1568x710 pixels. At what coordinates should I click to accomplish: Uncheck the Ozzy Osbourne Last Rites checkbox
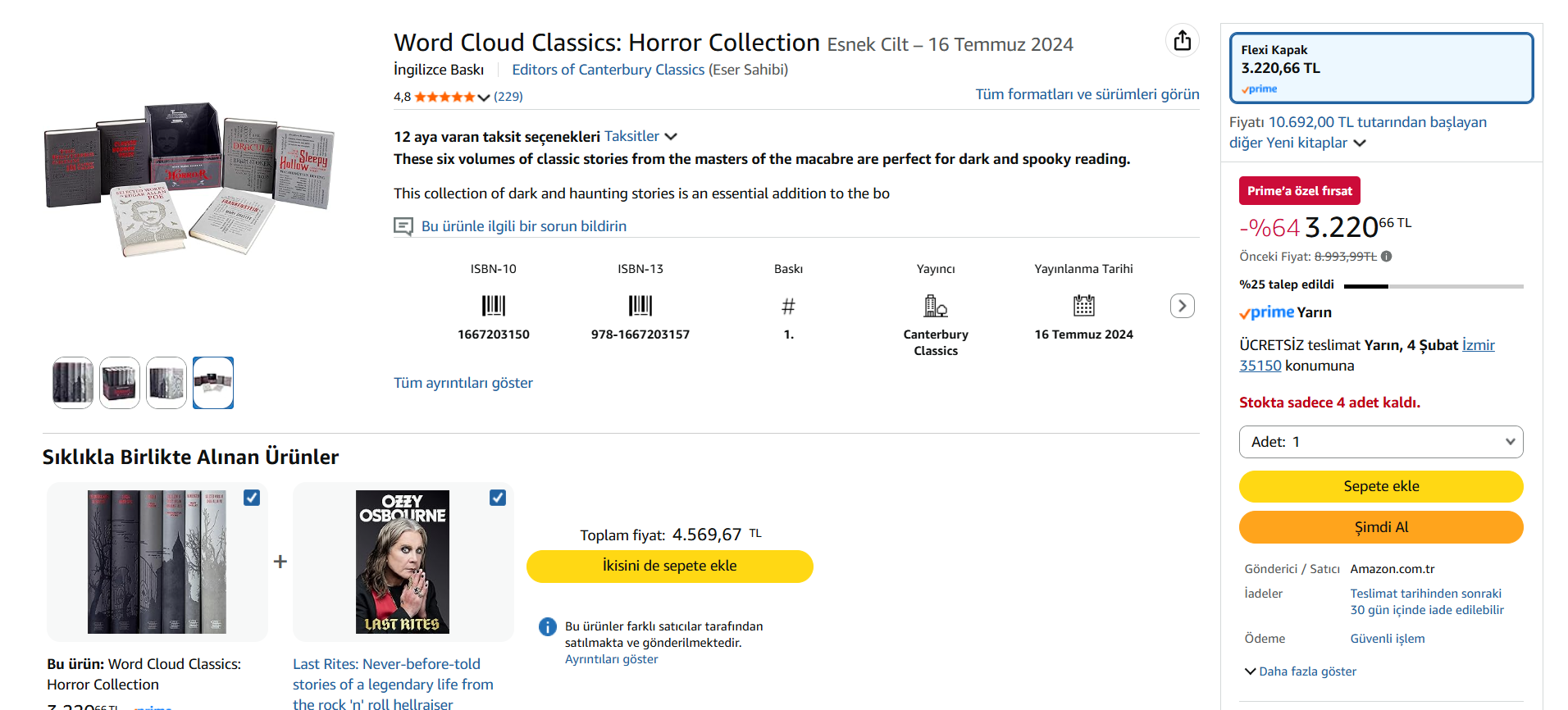[x=498, y=498]
